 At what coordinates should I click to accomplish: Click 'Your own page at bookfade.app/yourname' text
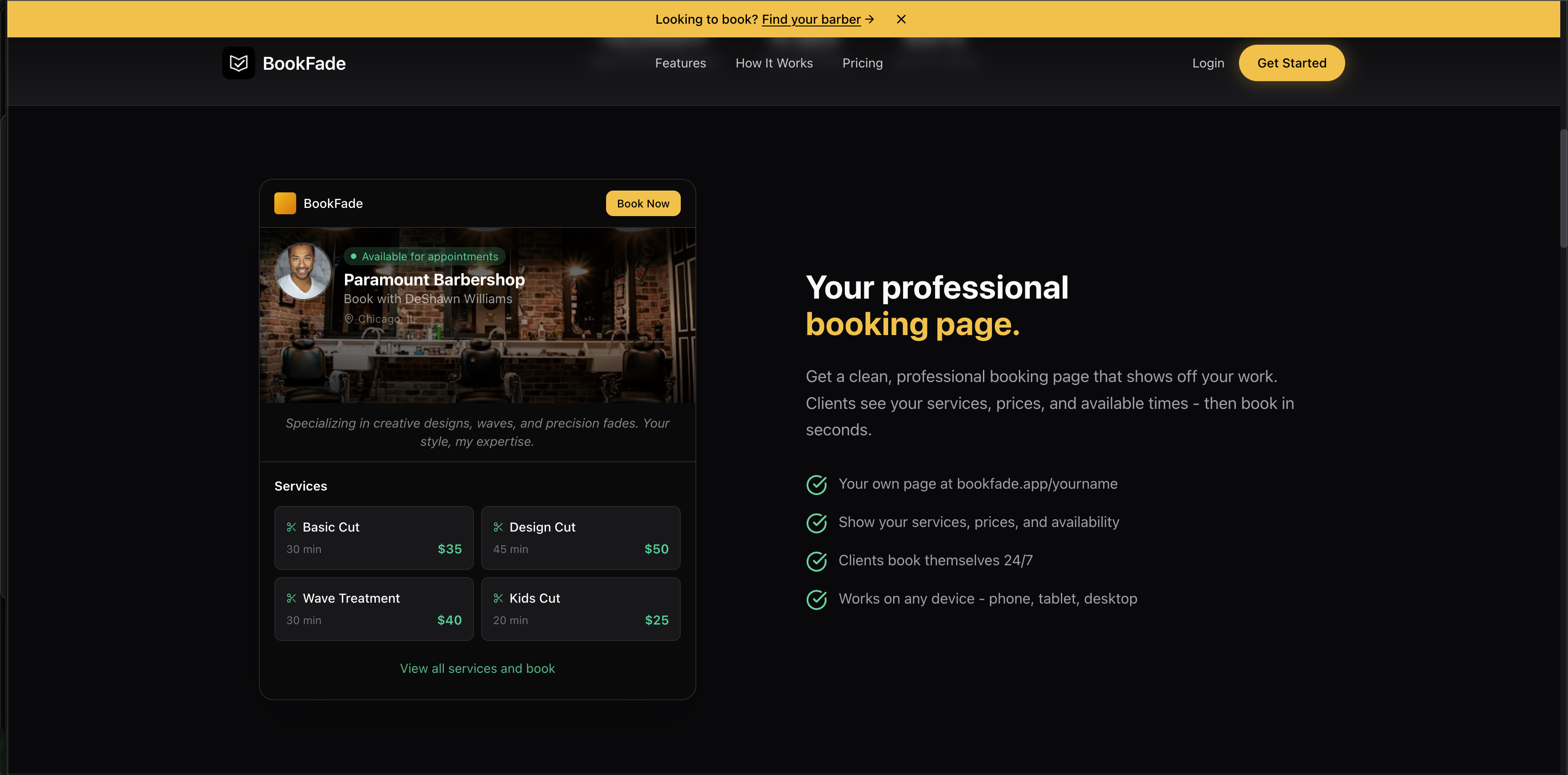tap(977, 484)
